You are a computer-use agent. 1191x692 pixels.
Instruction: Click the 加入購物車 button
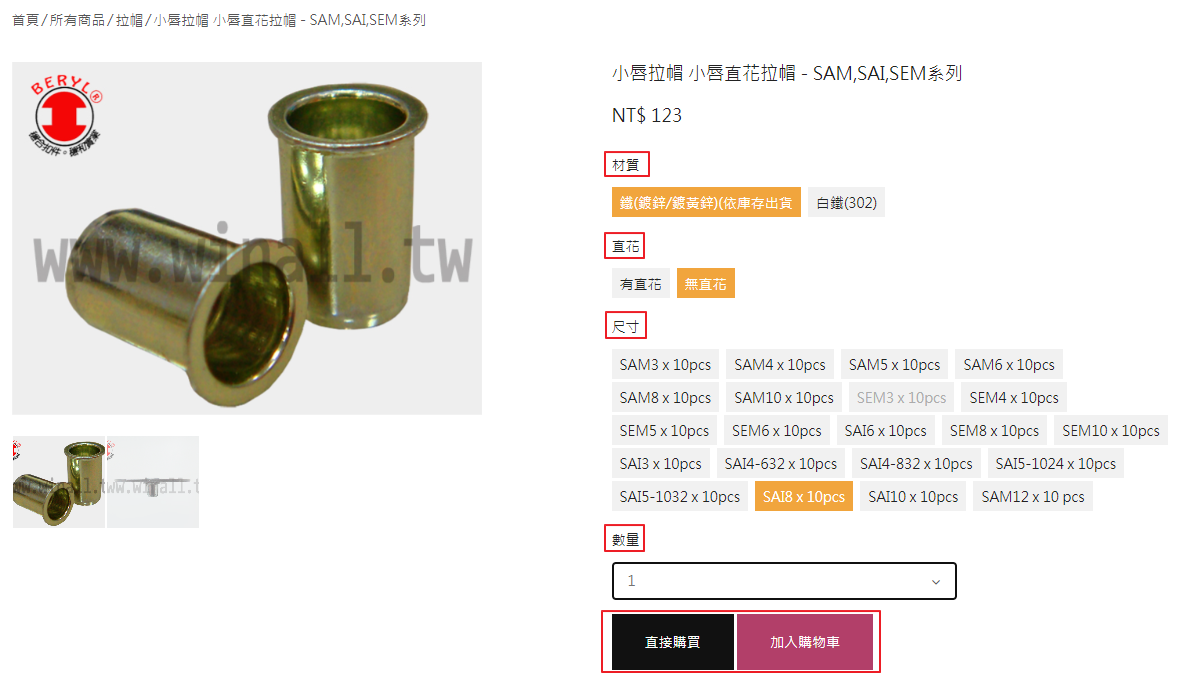click(x=804, y=642)
